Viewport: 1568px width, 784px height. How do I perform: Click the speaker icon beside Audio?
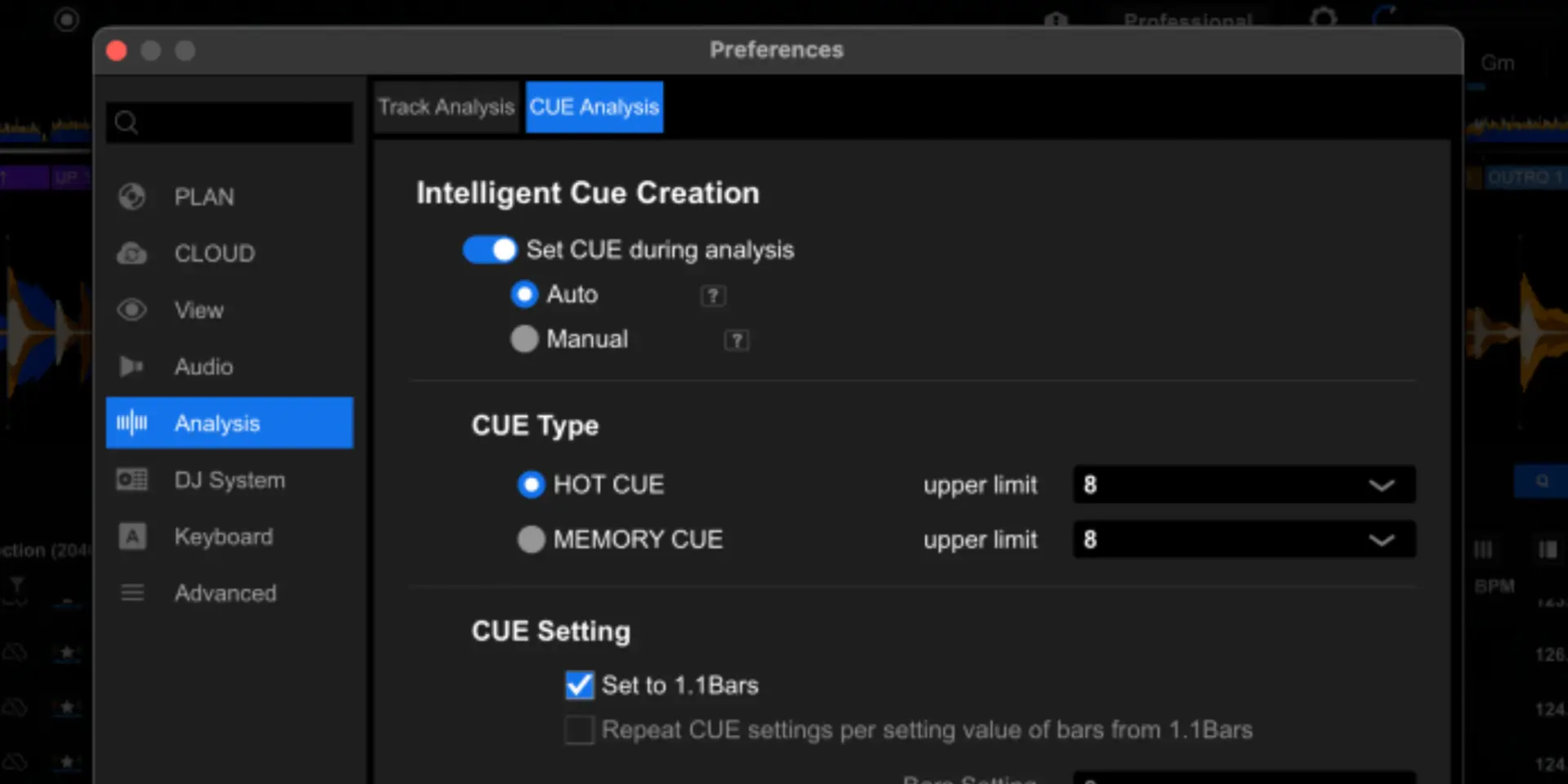131,367
